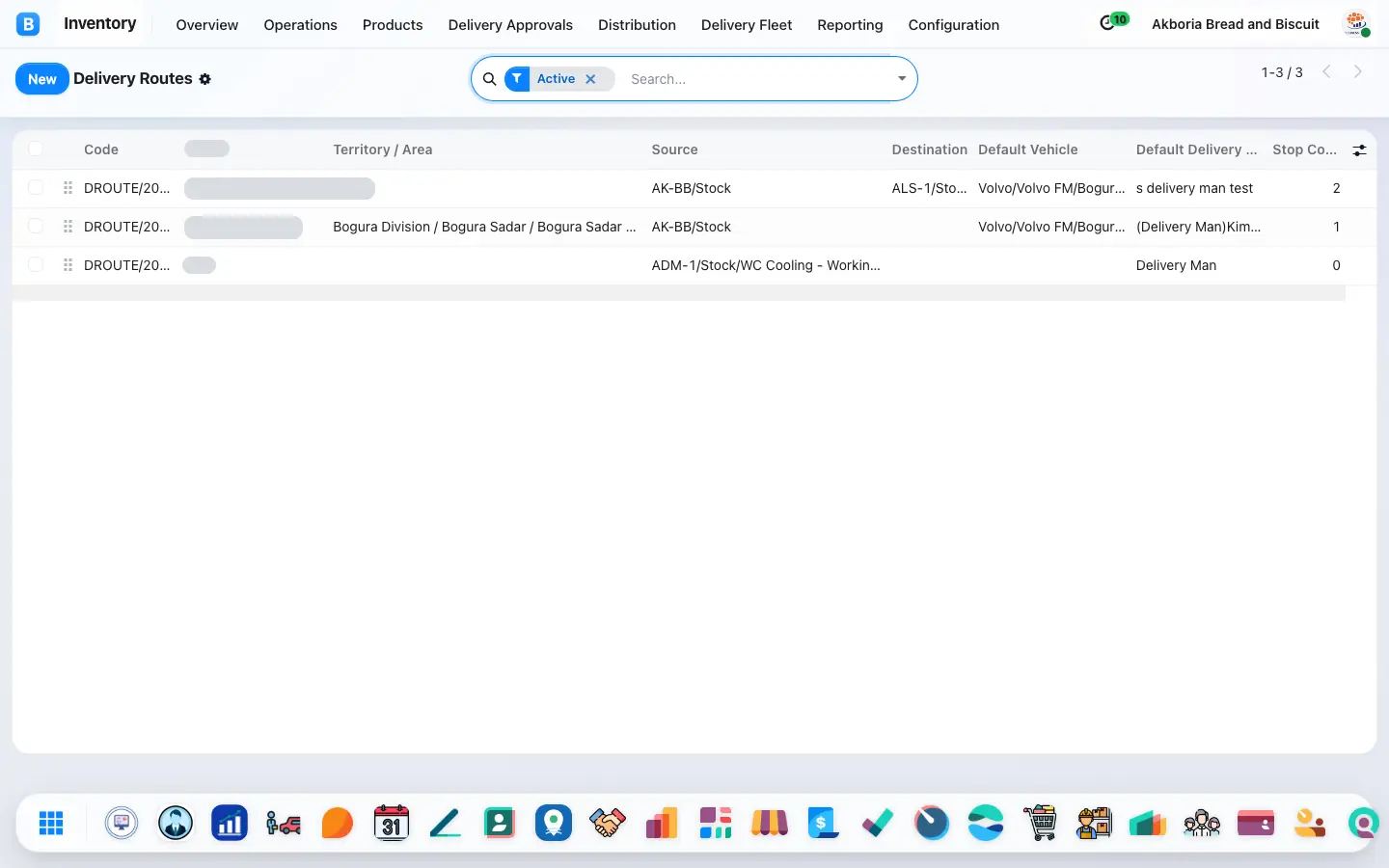Click the drag handle of the first route row
This screenshot has height=868, width=1389.
[x=68, y=188]
